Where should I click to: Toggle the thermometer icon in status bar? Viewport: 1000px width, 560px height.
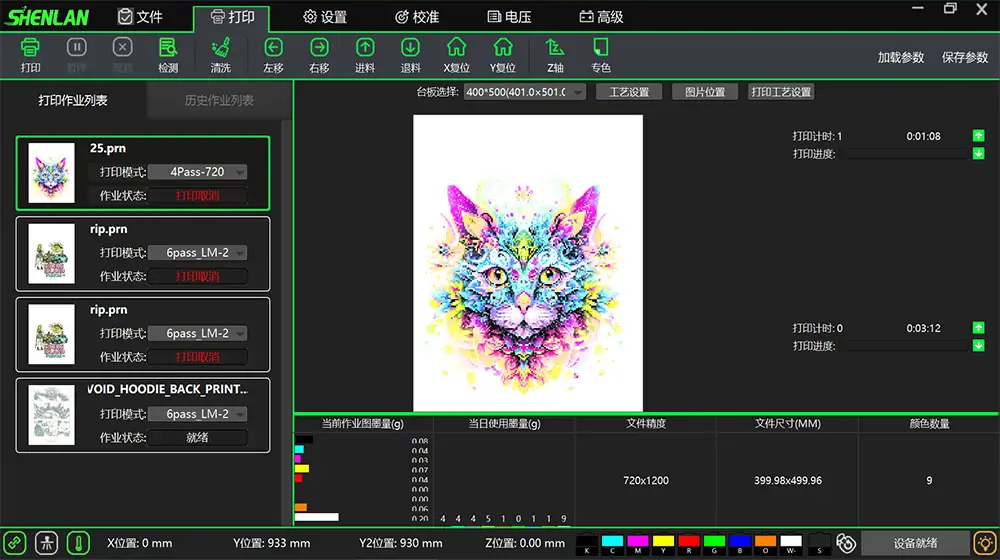[77, 543]
